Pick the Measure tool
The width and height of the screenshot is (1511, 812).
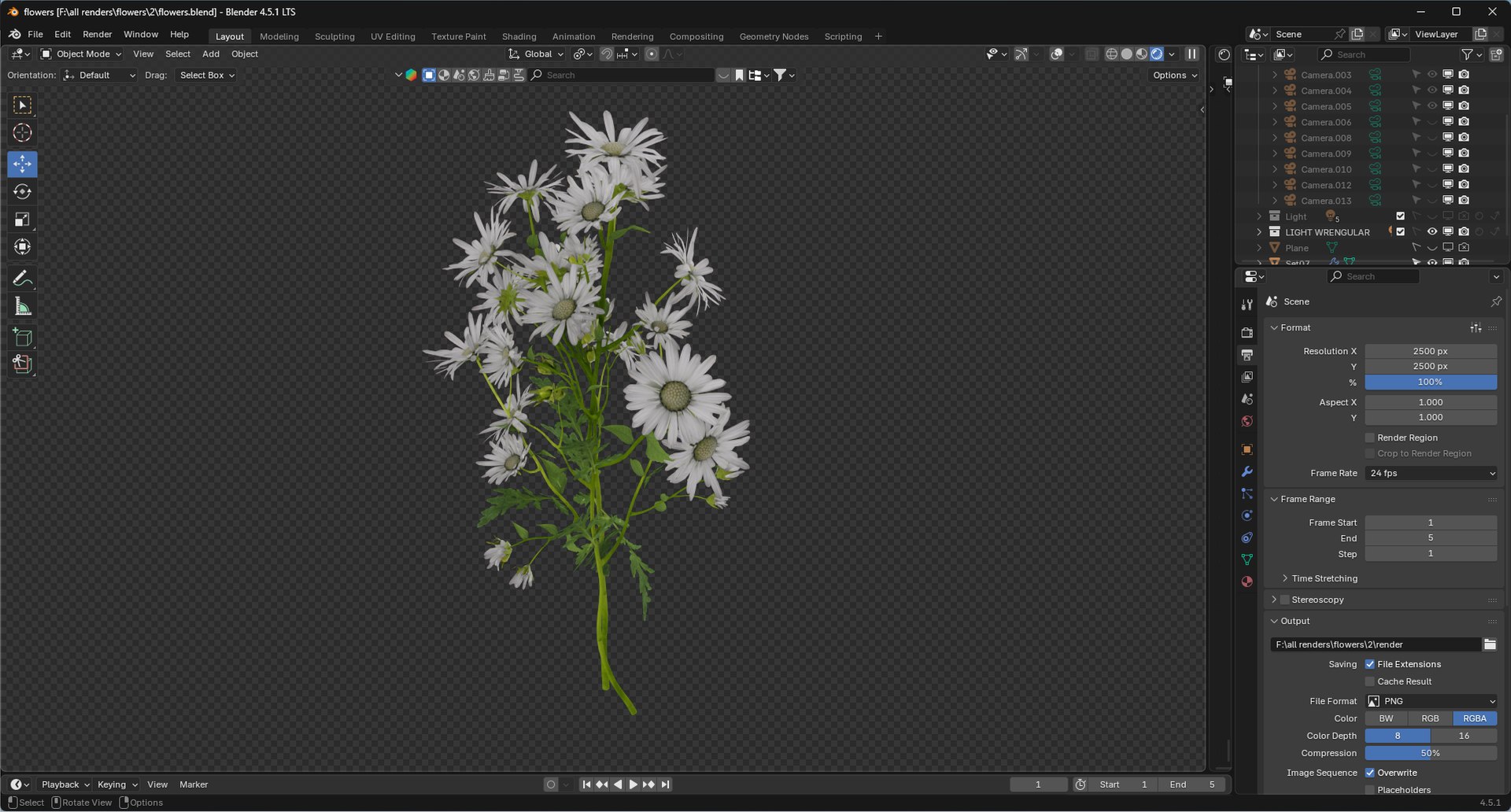pyautogui.click(x=22, y=307)
